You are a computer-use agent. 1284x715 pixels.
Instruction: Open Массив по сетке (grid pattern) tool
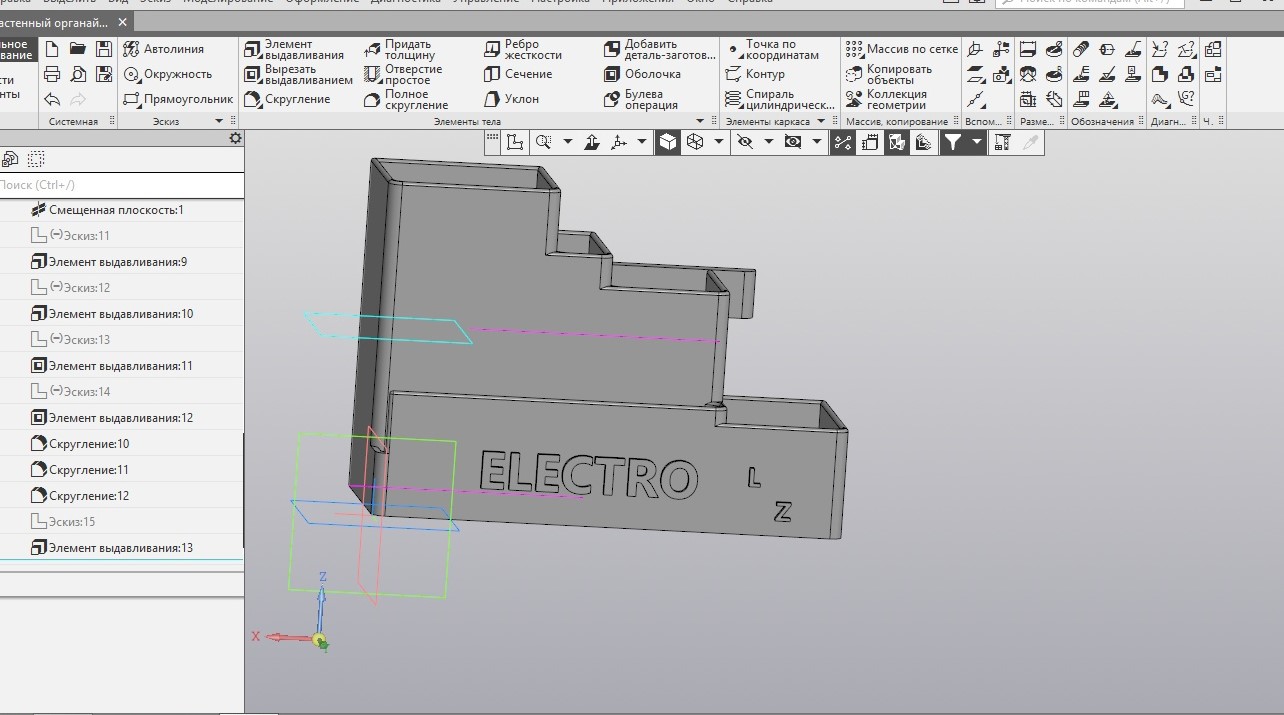click(x=905, y=47)
